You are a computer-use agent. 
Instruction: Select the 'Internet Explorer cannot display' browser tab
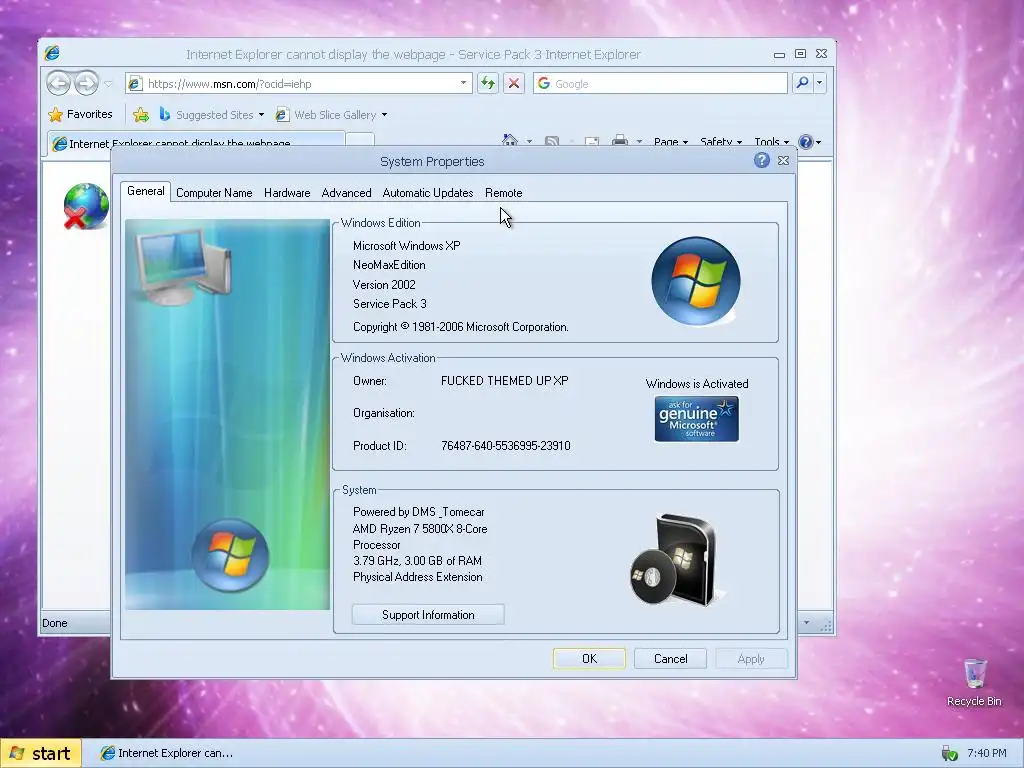point(195,142)
